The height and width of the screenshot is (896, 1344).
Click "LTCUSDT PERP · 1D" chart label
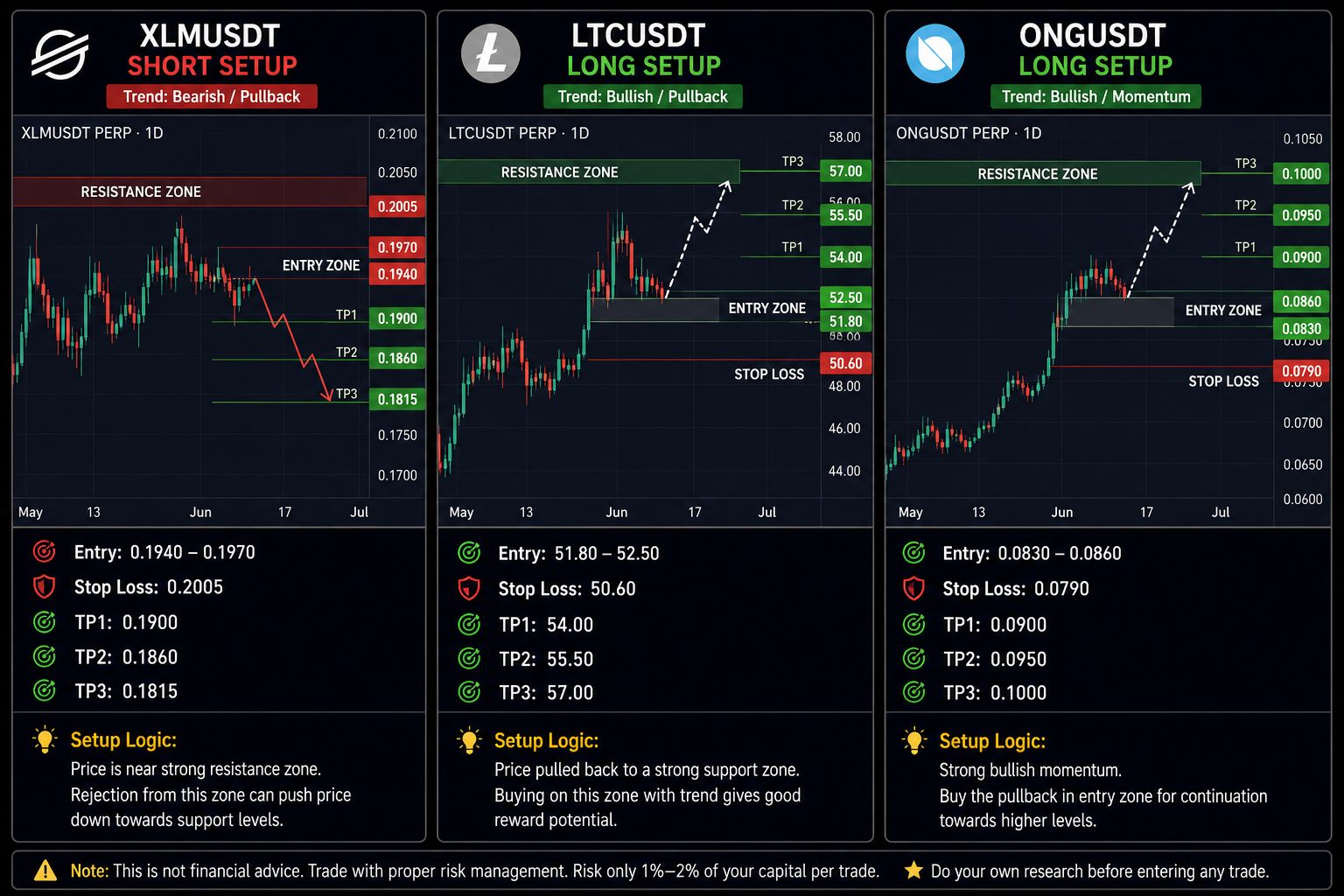coord(519,133)
